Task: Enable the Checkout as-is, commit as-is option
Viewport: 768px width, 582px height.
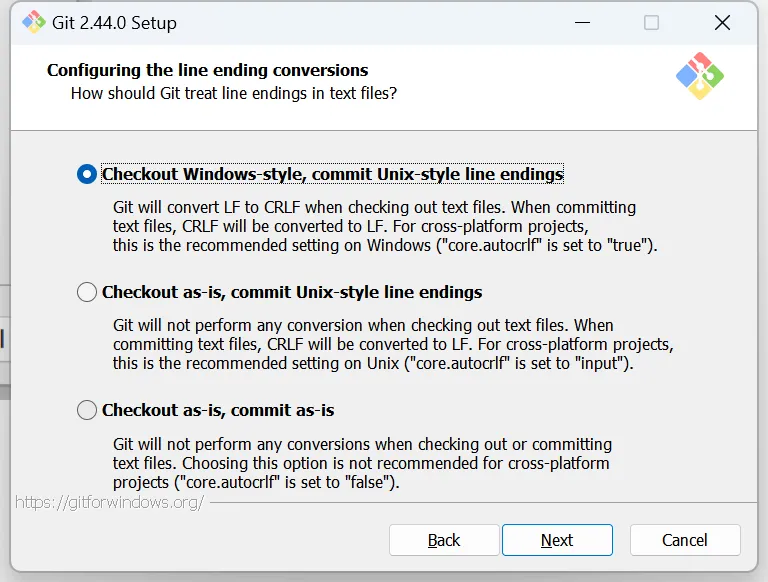Action: (x=87, y=410)
